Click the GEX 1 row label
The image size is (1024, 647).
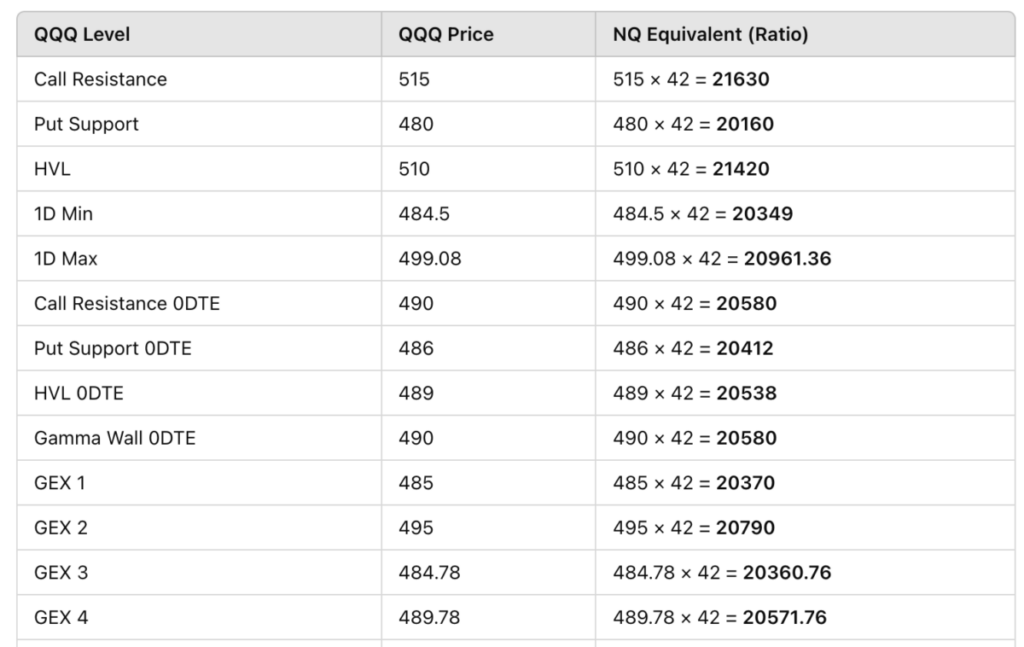pyautogui.click(x=60, y=483)
